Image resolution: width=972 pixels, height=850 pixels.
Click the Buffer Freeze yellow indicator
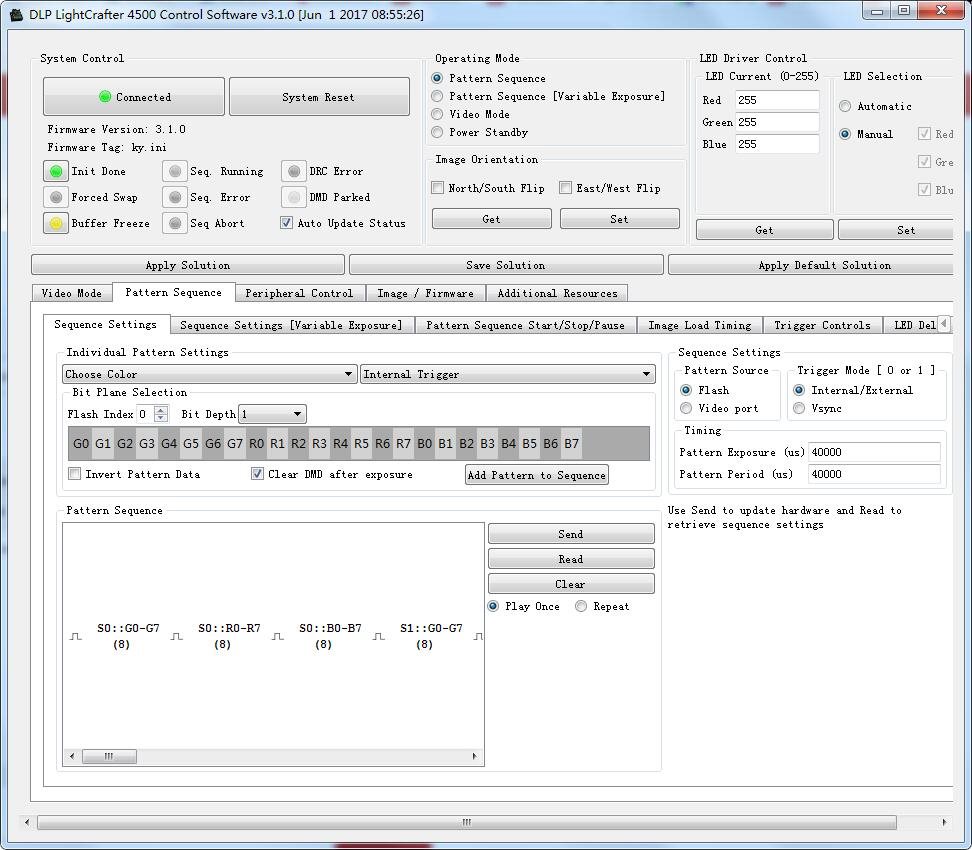(56, 223)
